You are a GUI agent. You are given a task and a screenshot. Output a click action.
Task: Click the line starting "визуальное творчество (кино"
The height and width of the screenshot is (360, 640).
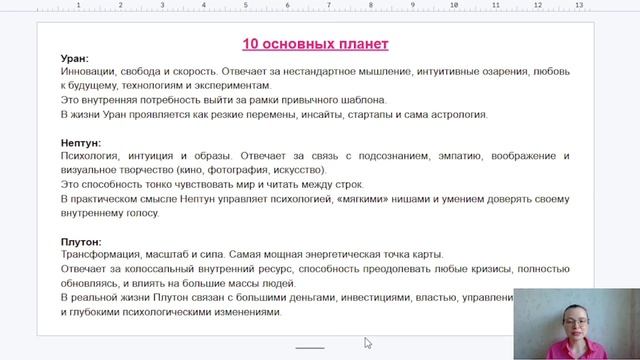click(x=194, y=170)
